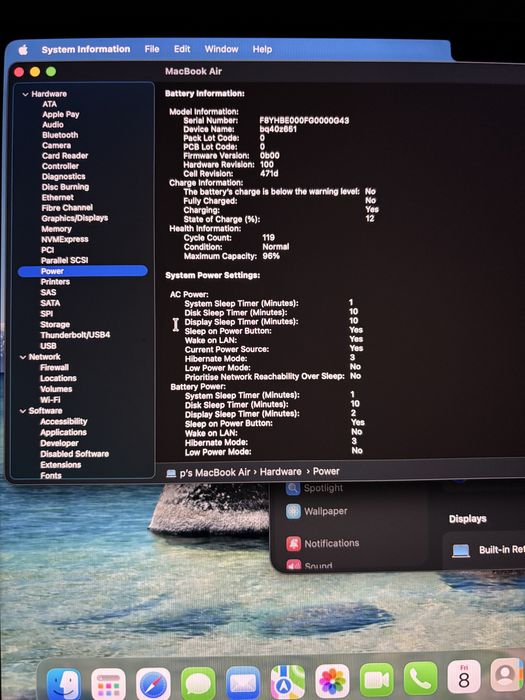Select Disabled Software in the sidebar
Viewport: 525px width, 700px height.
(x=75, y=454)
